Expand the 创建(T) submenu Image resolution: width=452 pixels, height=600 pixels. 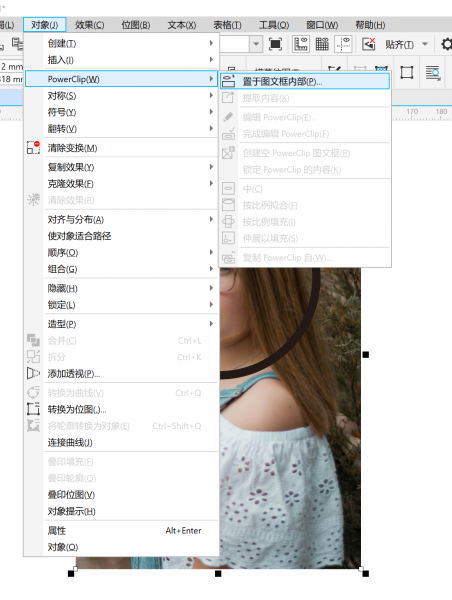(x=121, y=43)
